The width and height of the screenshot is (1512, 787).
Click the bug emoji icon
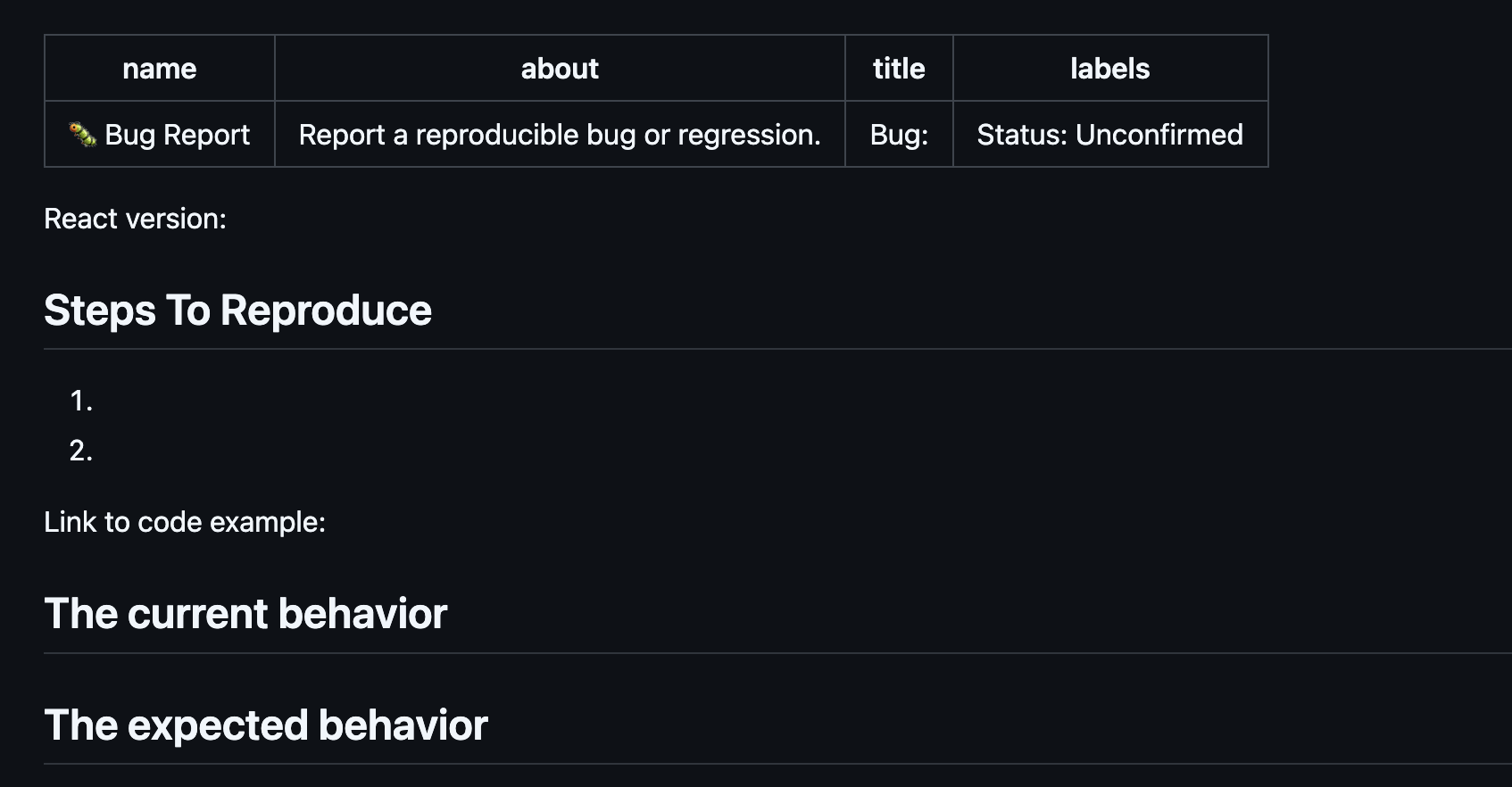pyautogui.click(x=82, y=135)
